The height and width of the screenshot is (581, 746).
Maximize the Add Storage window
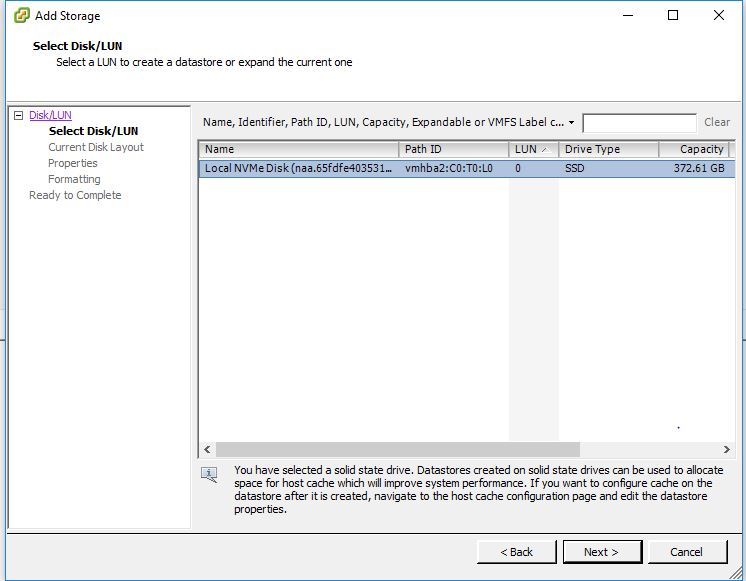(673, 15)
